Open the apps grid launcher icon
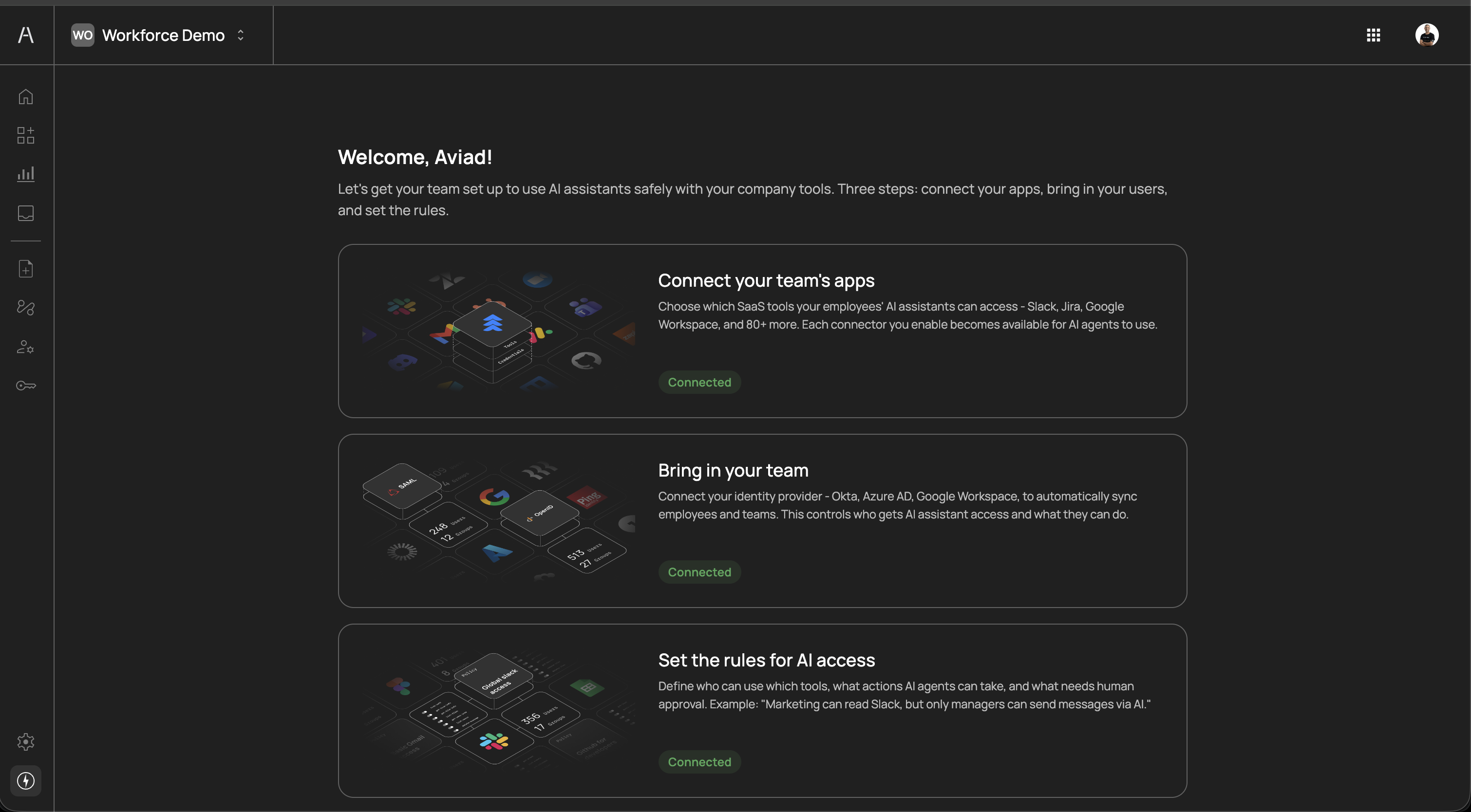The image size is (1471, 812). (1374, 36)
